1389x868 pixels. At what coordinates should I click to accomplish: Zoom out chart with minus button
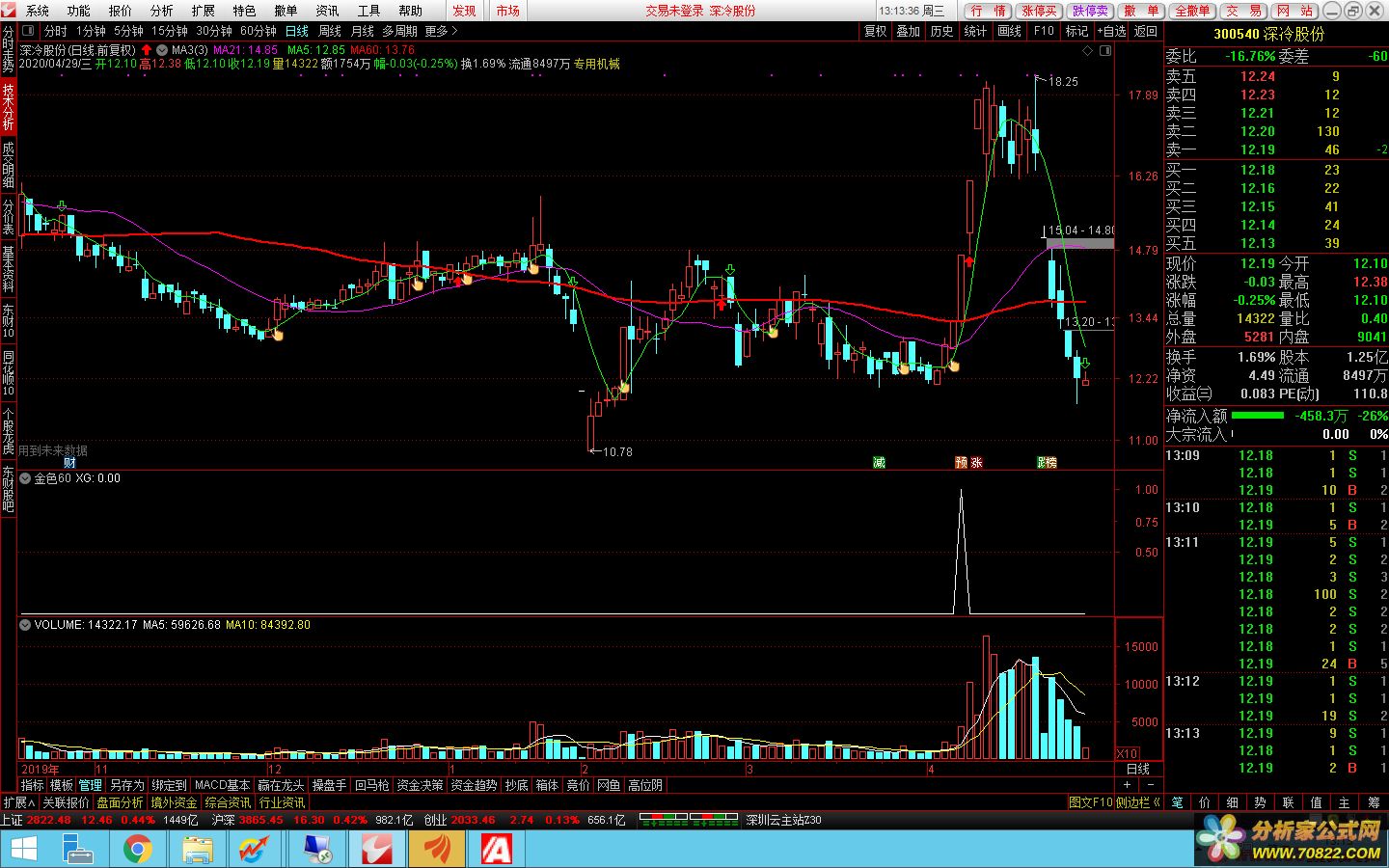(x=1150, y=786)
